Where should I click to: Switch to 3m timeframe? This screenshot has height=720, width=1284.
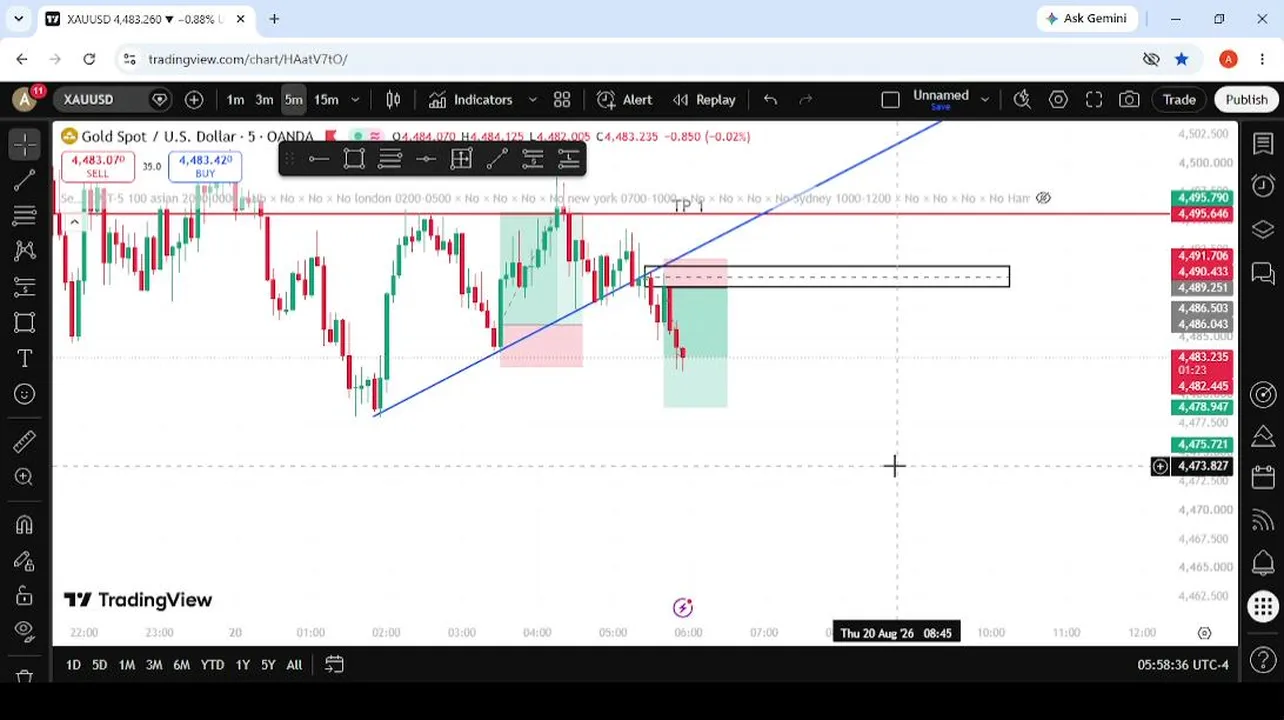coord(264,99)
